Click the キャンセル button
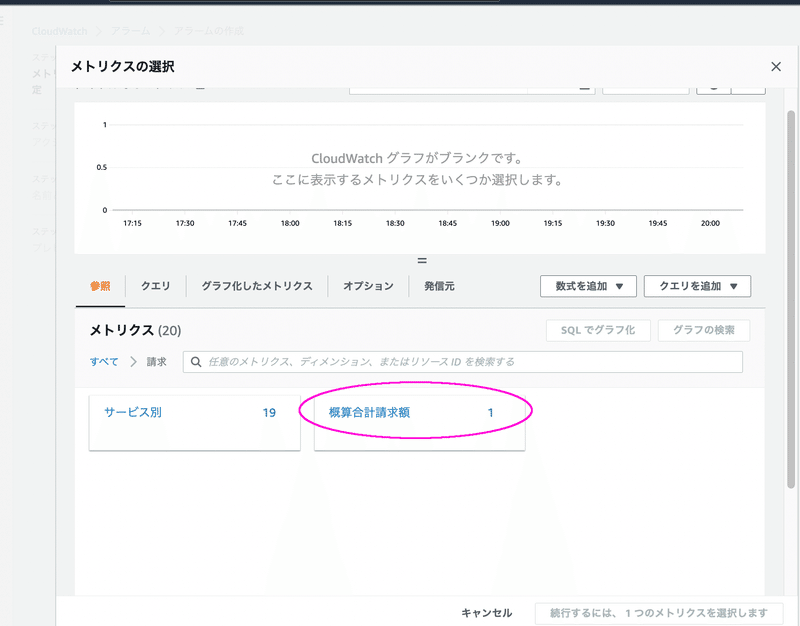Screen dimensions: 800x626 click(487, 613)
